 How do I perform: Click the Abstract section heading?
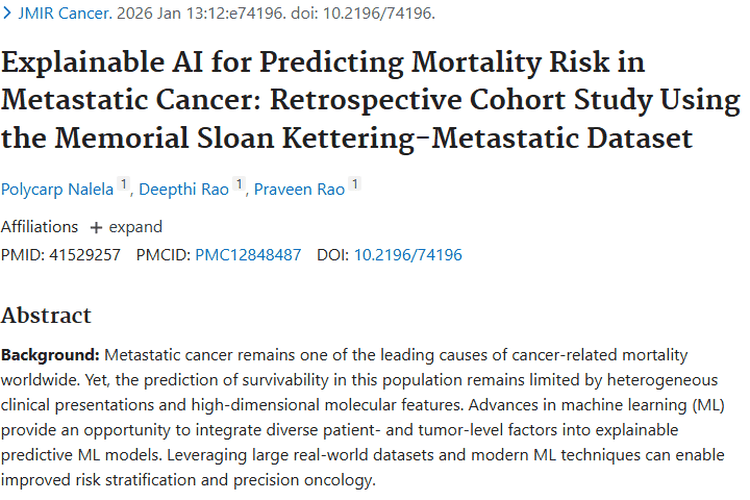click(x=46, y=316)
